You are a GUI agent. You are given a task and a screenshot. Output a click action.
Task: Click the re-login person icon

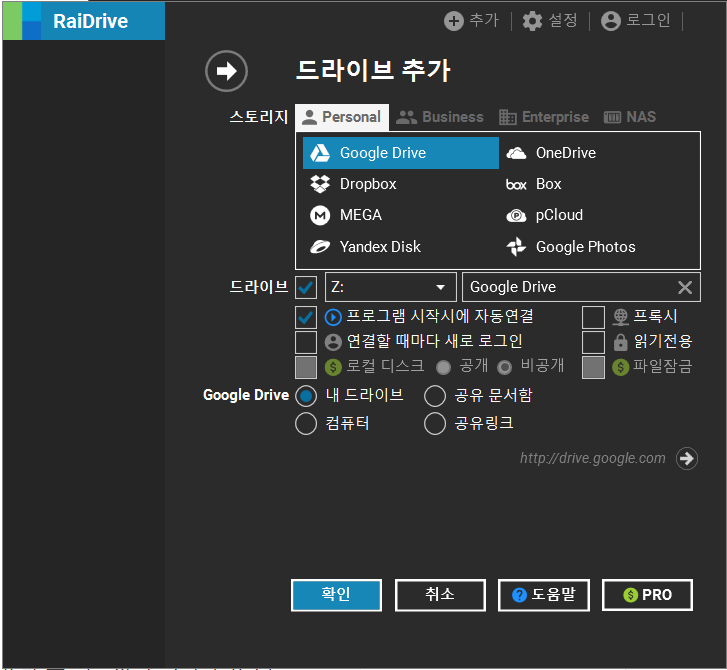click(333, 342)
